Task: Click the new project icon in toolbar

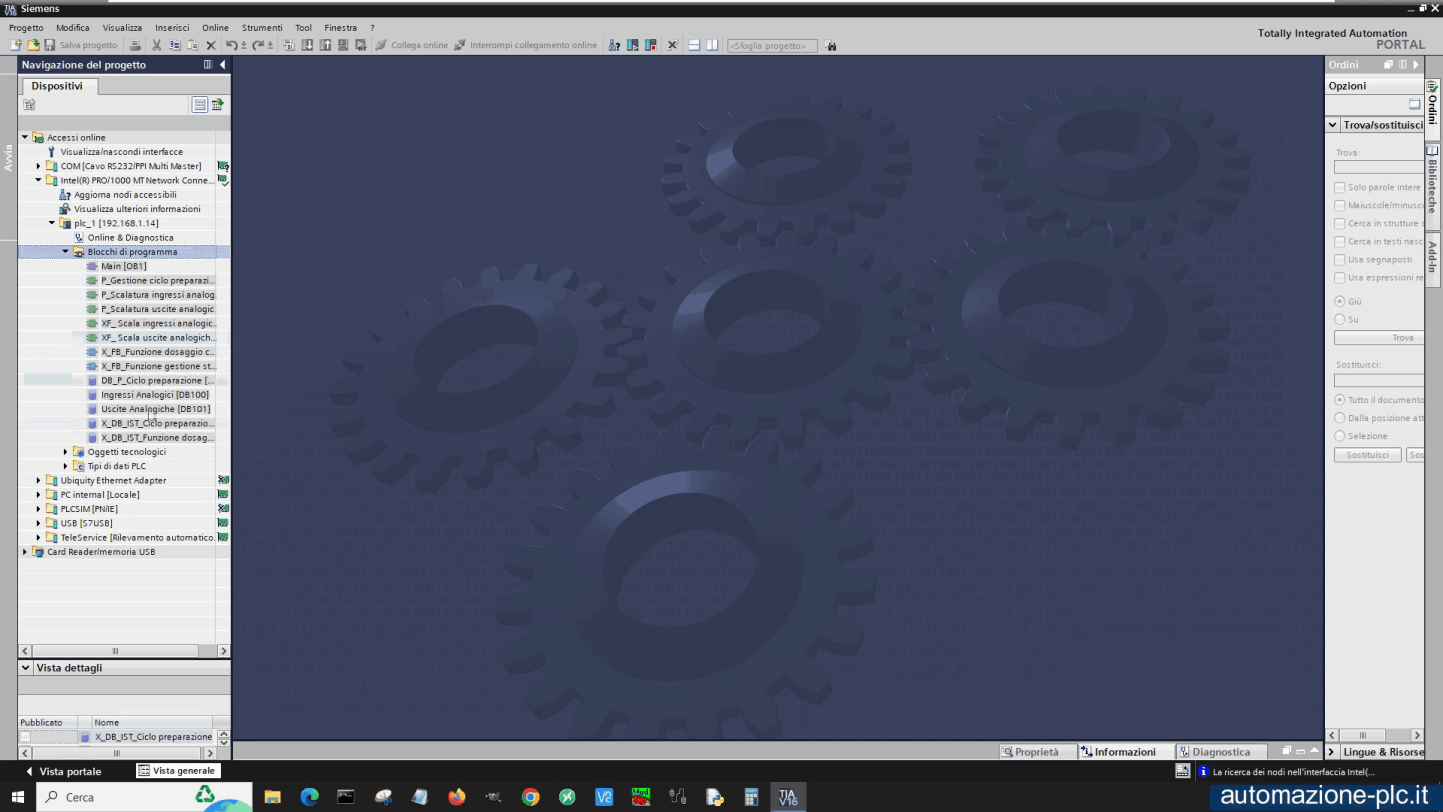Action: coord(16,45)
